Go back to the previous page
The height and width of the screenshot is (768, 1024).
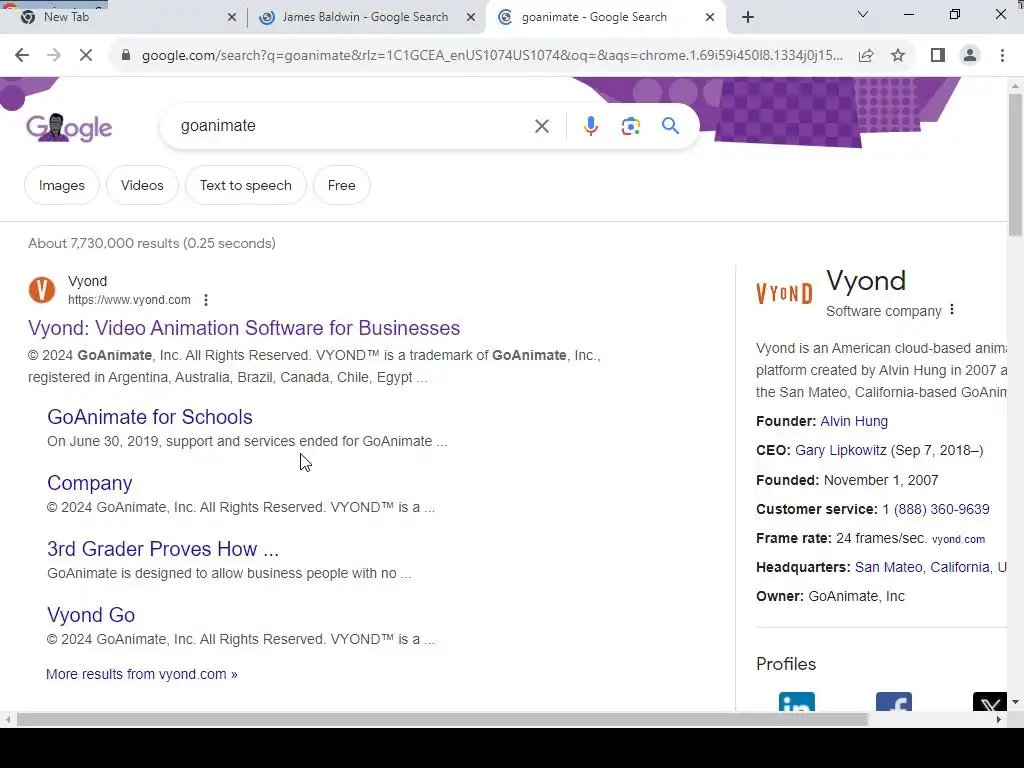[22, 56]
